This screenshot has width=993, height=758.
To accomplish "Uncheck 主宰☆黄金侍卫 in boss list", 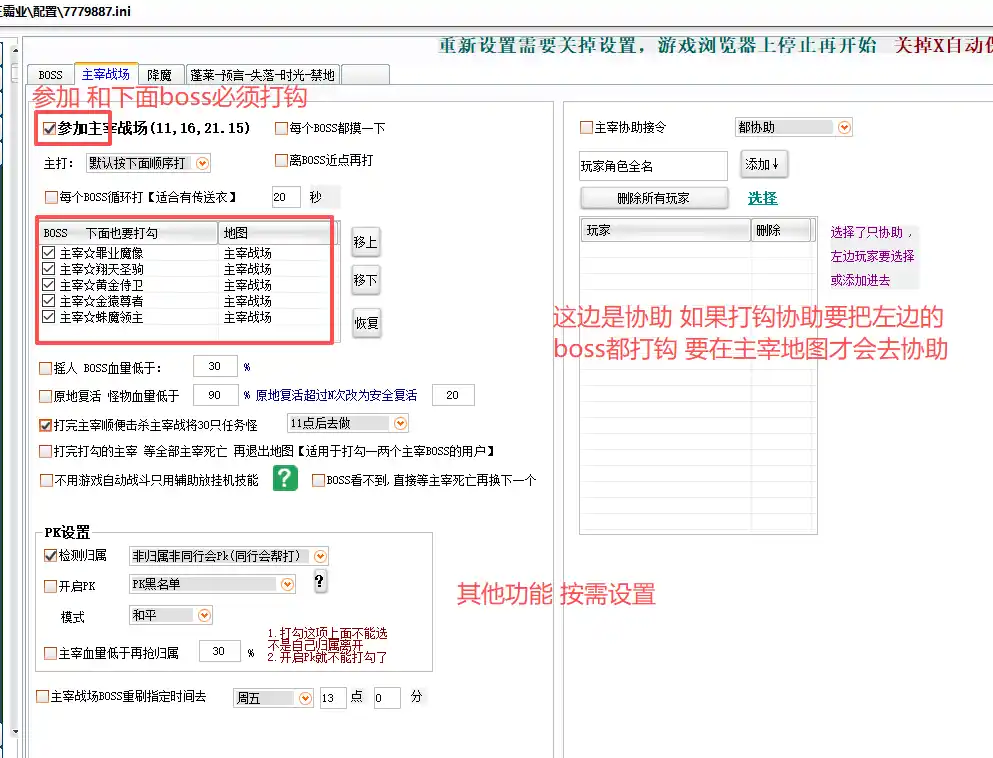I will (49, 285).
